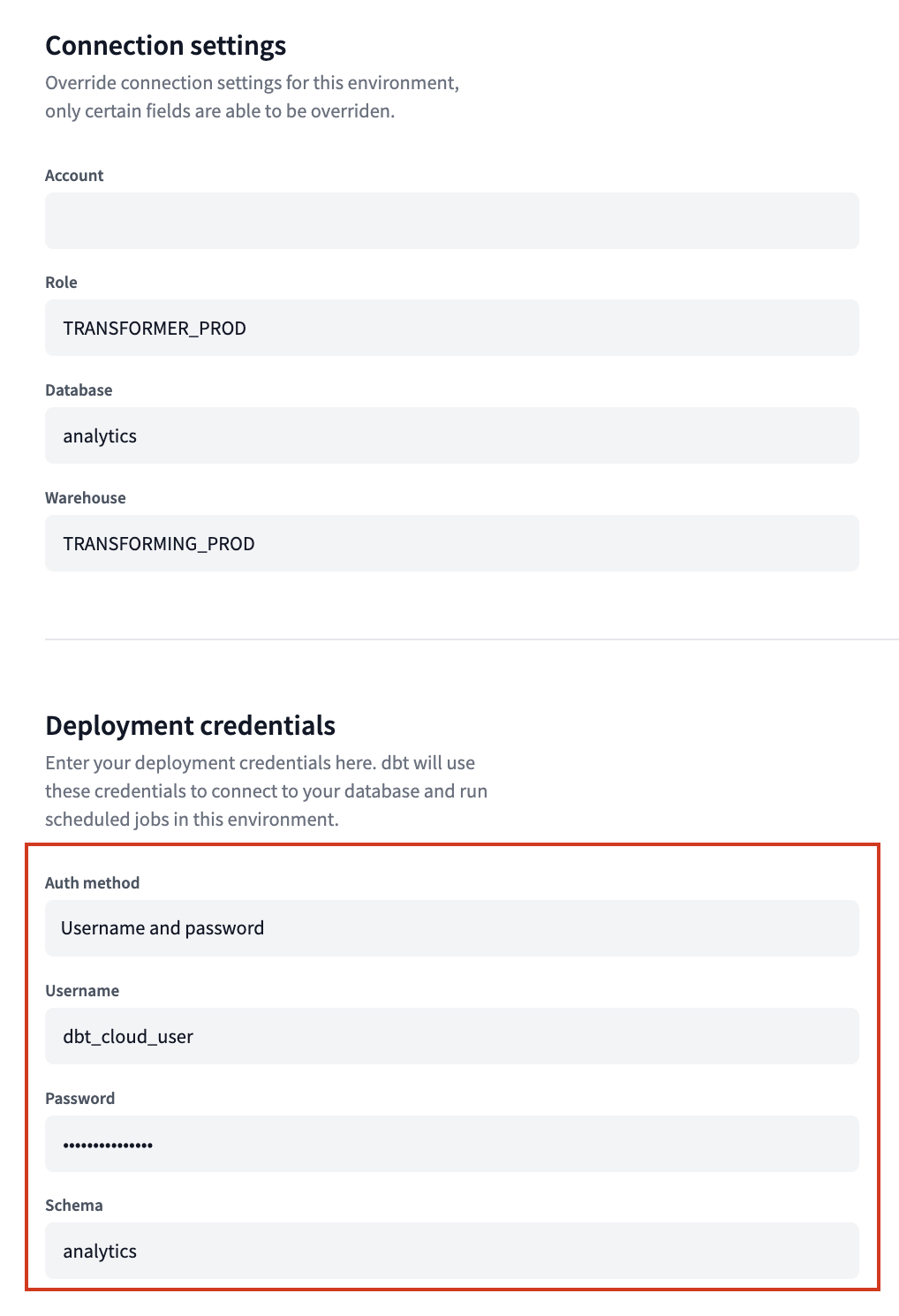The height and width of the screenshot is (1316, 899).
Task: Select the masked Password field
Action: [450, 1143]
